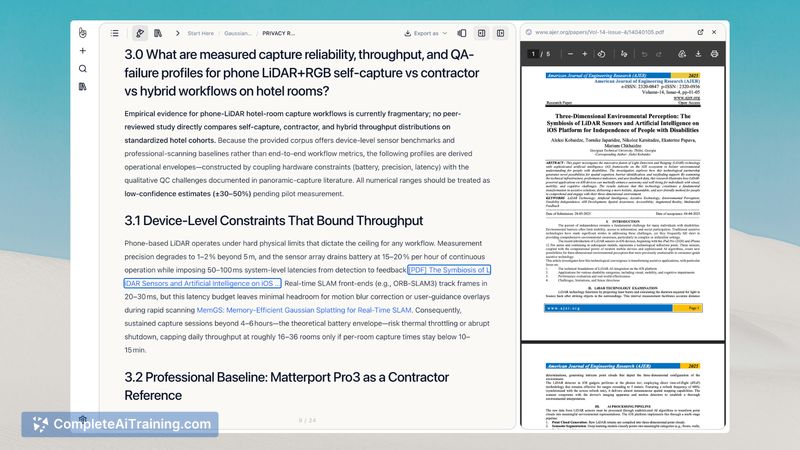The height and width of the screenshot is (450, 800).
Task: Click heading '3.2 Professional Baseline: Matterport Pro3'
Action: tap(287, 386)
